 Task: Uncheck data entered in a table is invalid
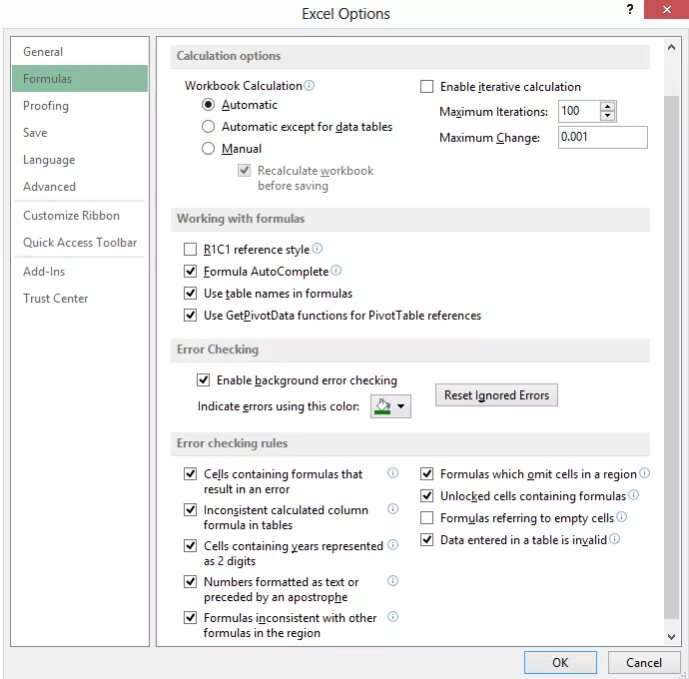[427, 540]
